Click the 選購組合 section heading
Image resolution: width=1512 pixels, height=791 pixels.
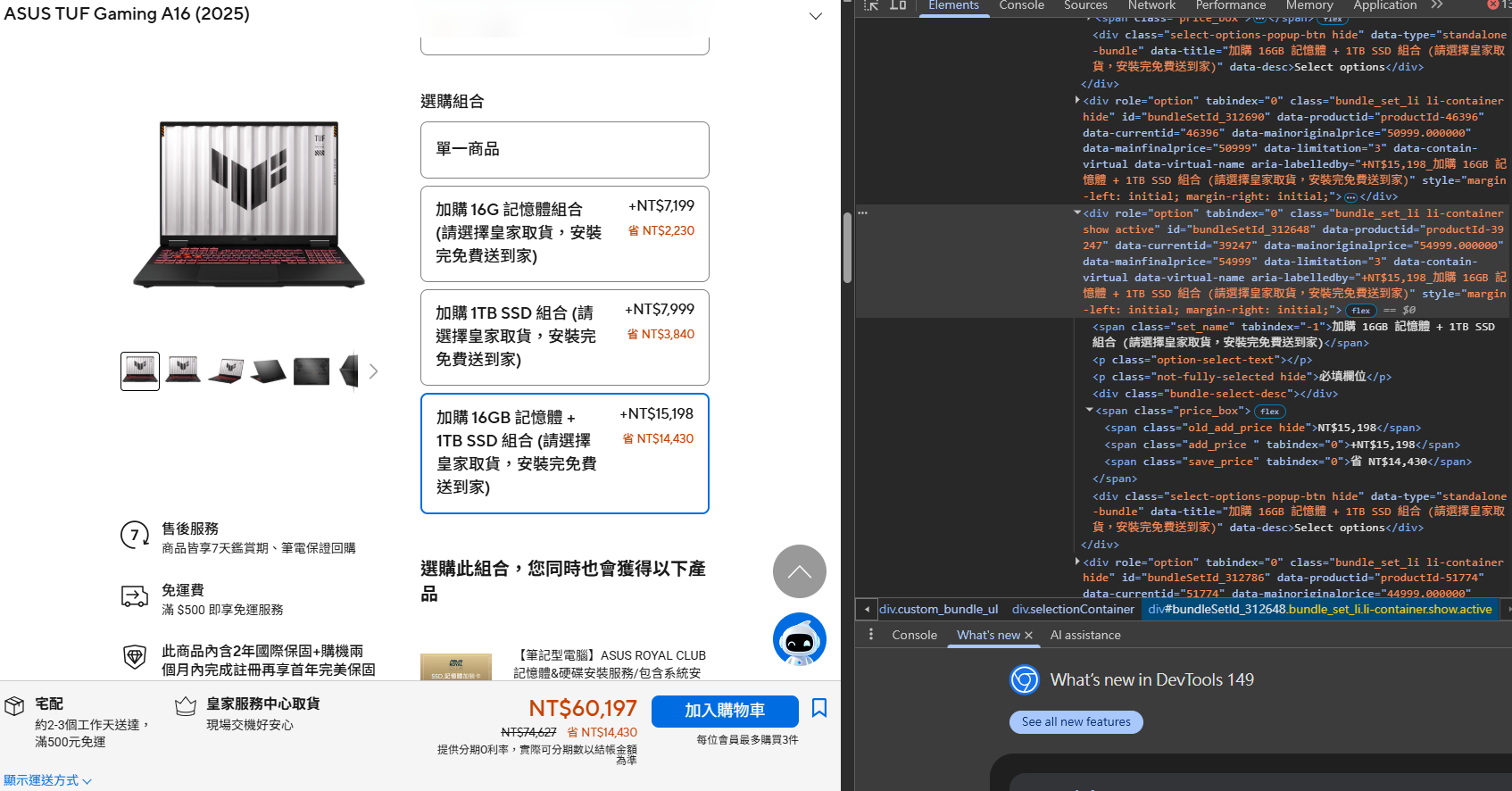453,102
